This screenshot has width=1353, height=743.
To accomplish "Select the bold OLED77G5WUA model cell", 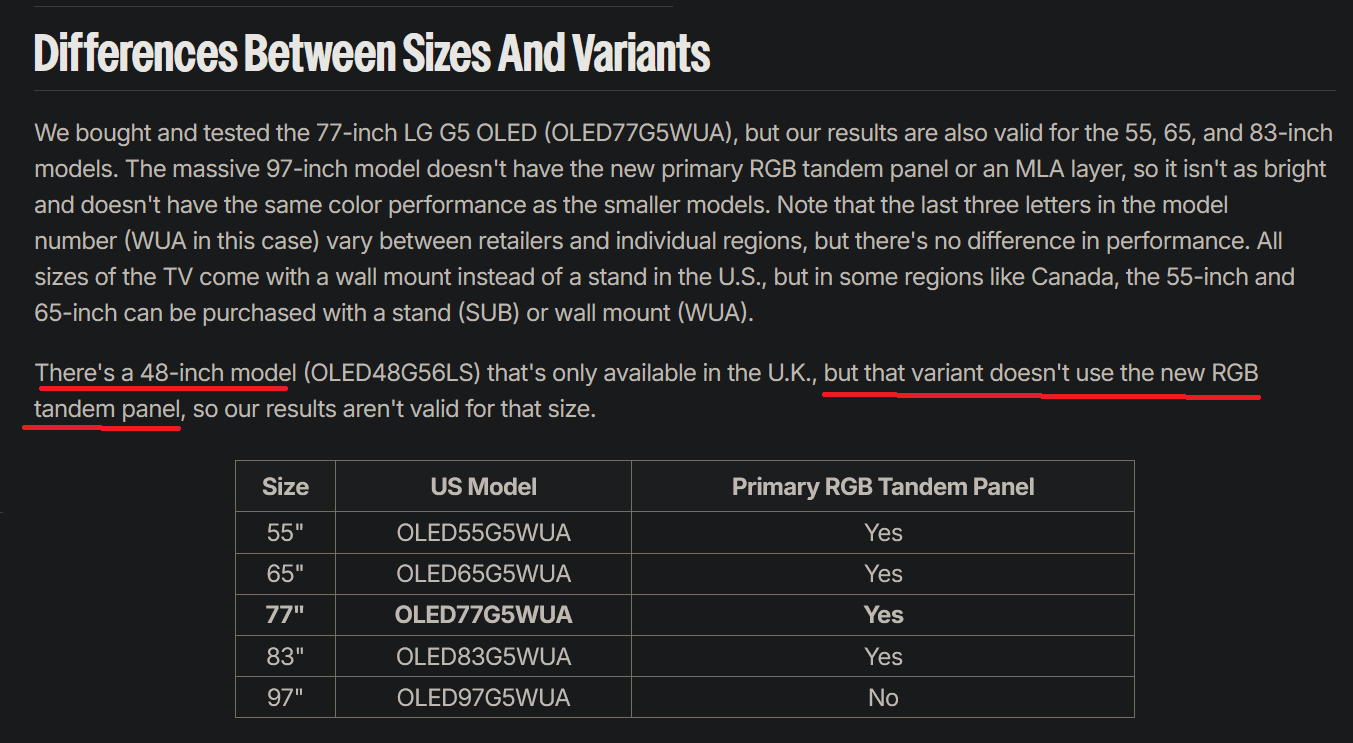I will click(x=483, y=615).
